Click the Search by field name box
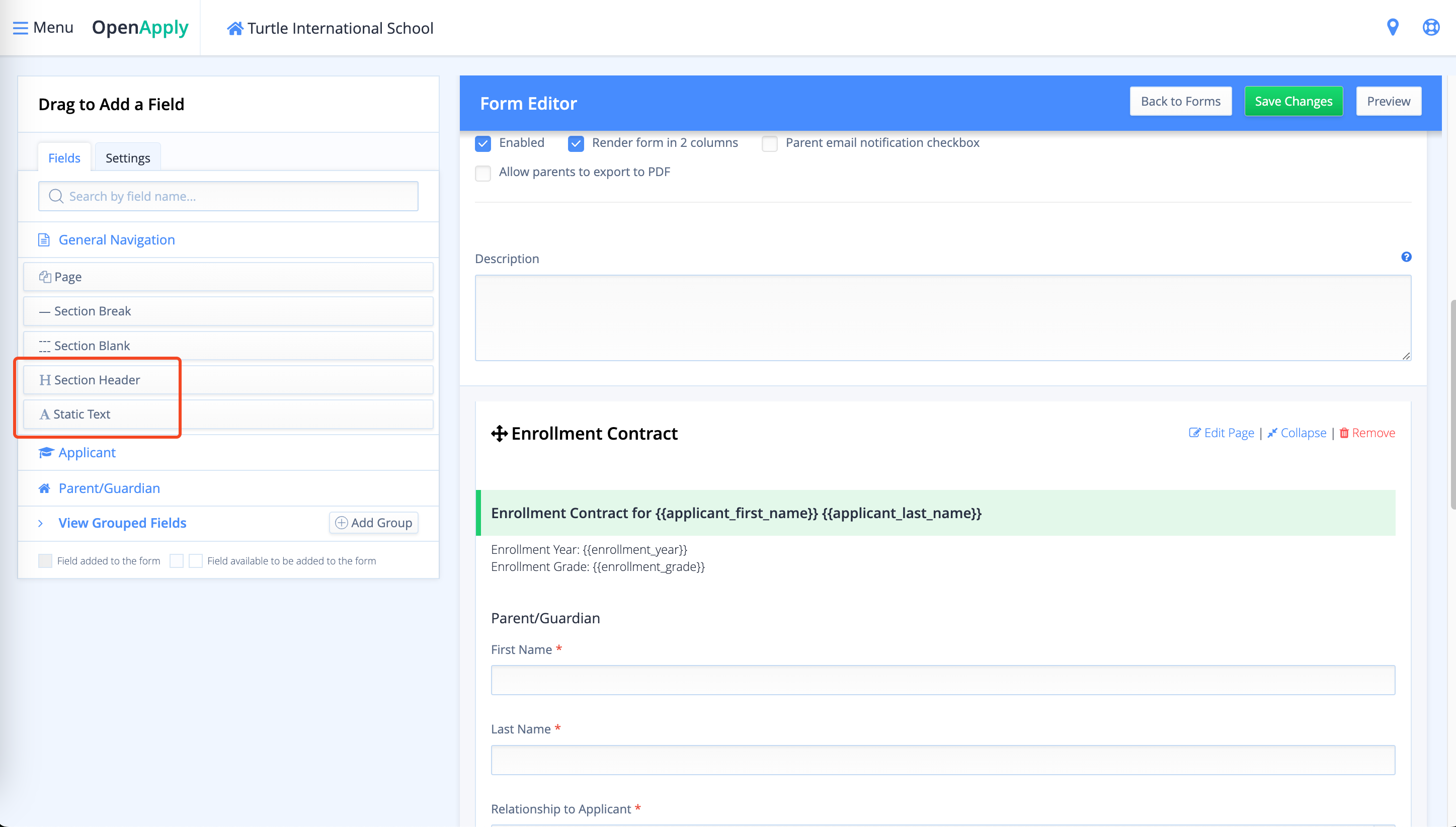 point(228,196)
